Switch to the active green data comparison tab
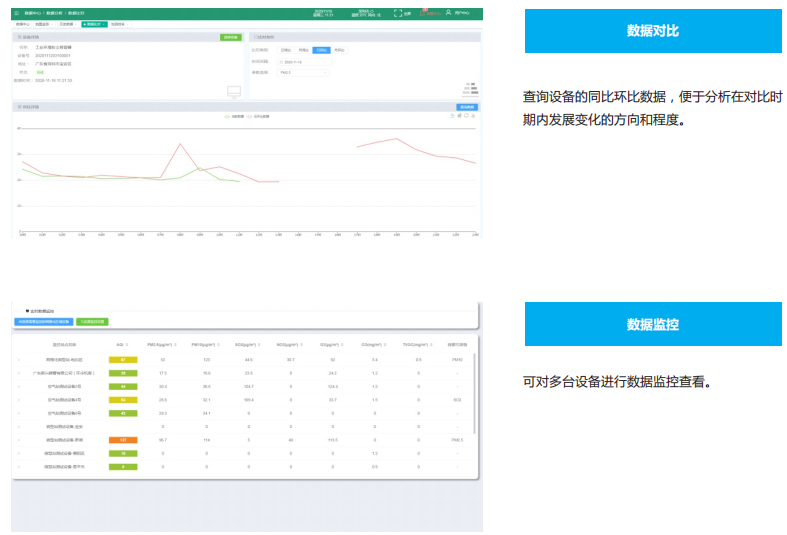787x535 pixels. pyautogui.click(x=93, y=23)
